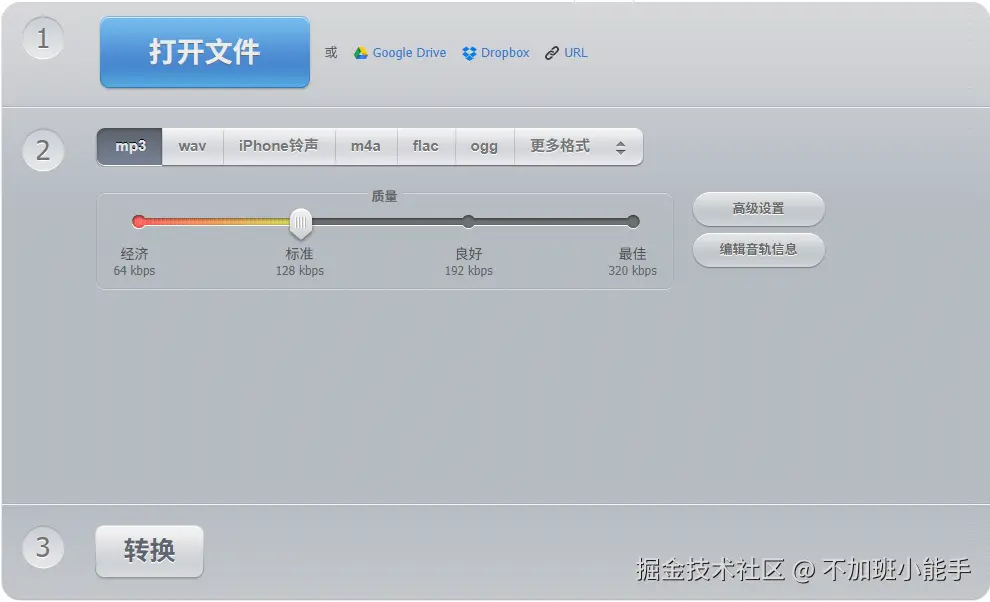
Task: Set quality to the 良好 slider stop
Action: pos(468,221)
